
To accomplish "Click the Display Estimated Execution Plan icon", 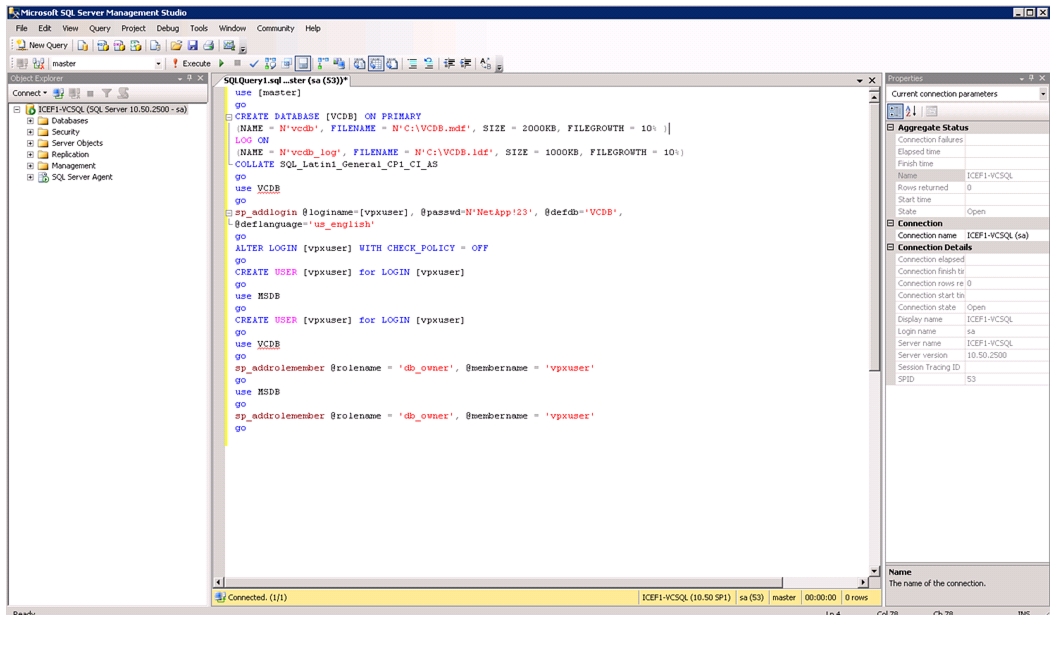I will click(270, 63).
